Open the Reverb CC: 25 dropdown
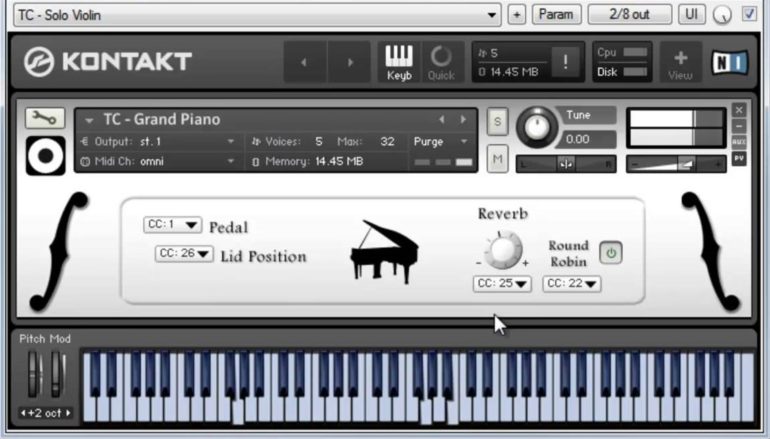Screen dimensions: 770x439 pos(501,284)
